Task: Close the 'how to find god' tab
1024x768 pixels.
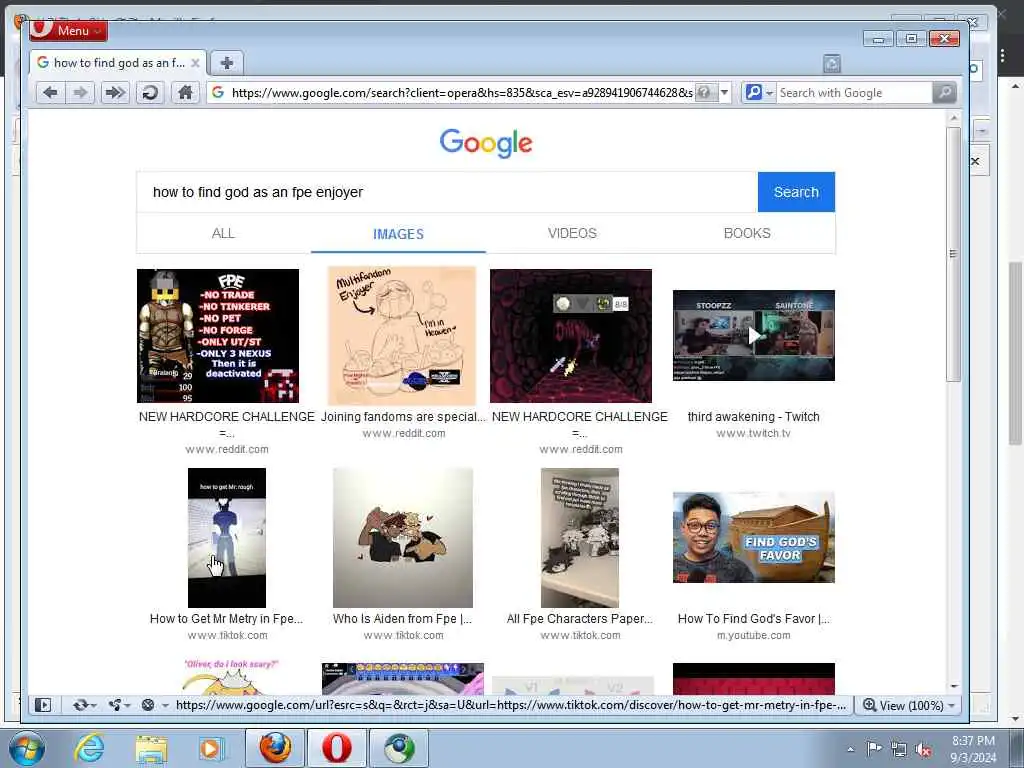Action: click(x=195, y=63)
